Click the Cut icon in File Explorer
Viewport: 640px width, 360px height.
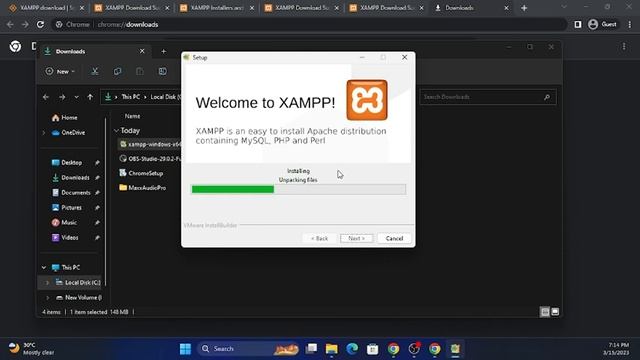click(95, 71)
